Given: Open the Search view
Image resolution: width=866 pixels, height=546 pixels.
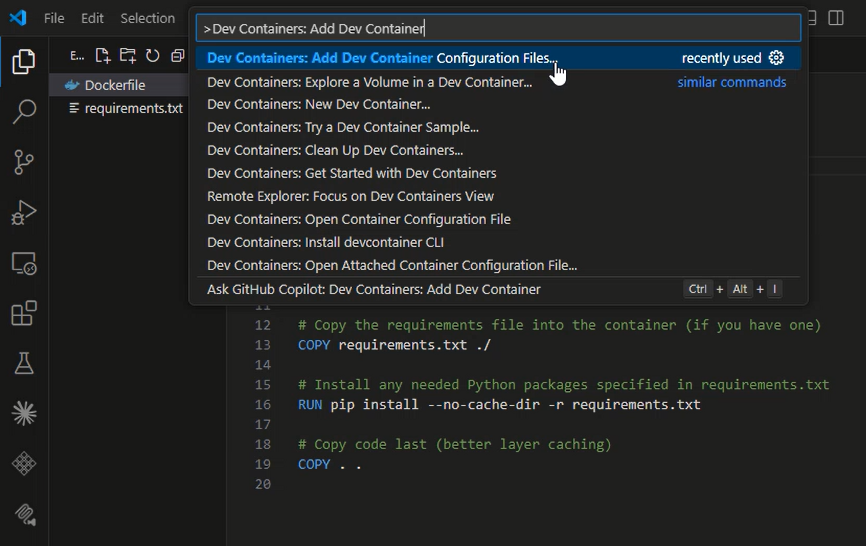Looking at the screenshot, I should pos(24,112).
